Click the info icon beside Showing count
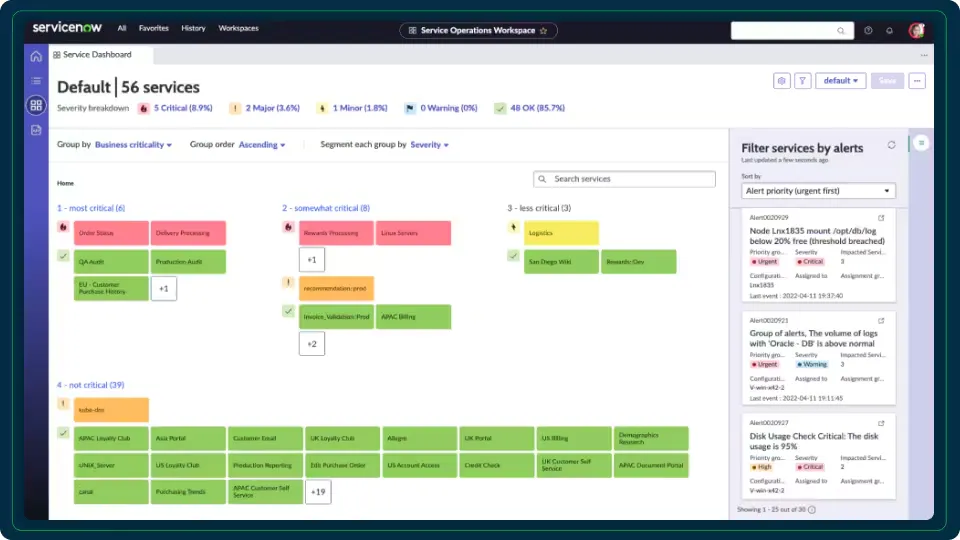The image size is (960, 540). pos(812,509)
